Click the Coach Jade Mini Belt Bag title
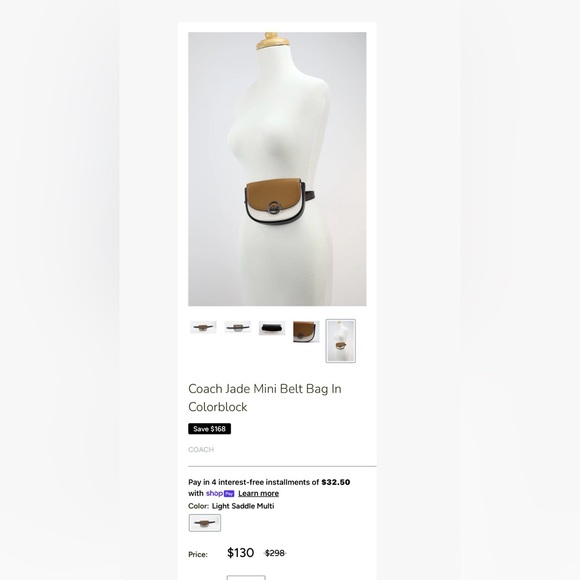 pos(265,398)
